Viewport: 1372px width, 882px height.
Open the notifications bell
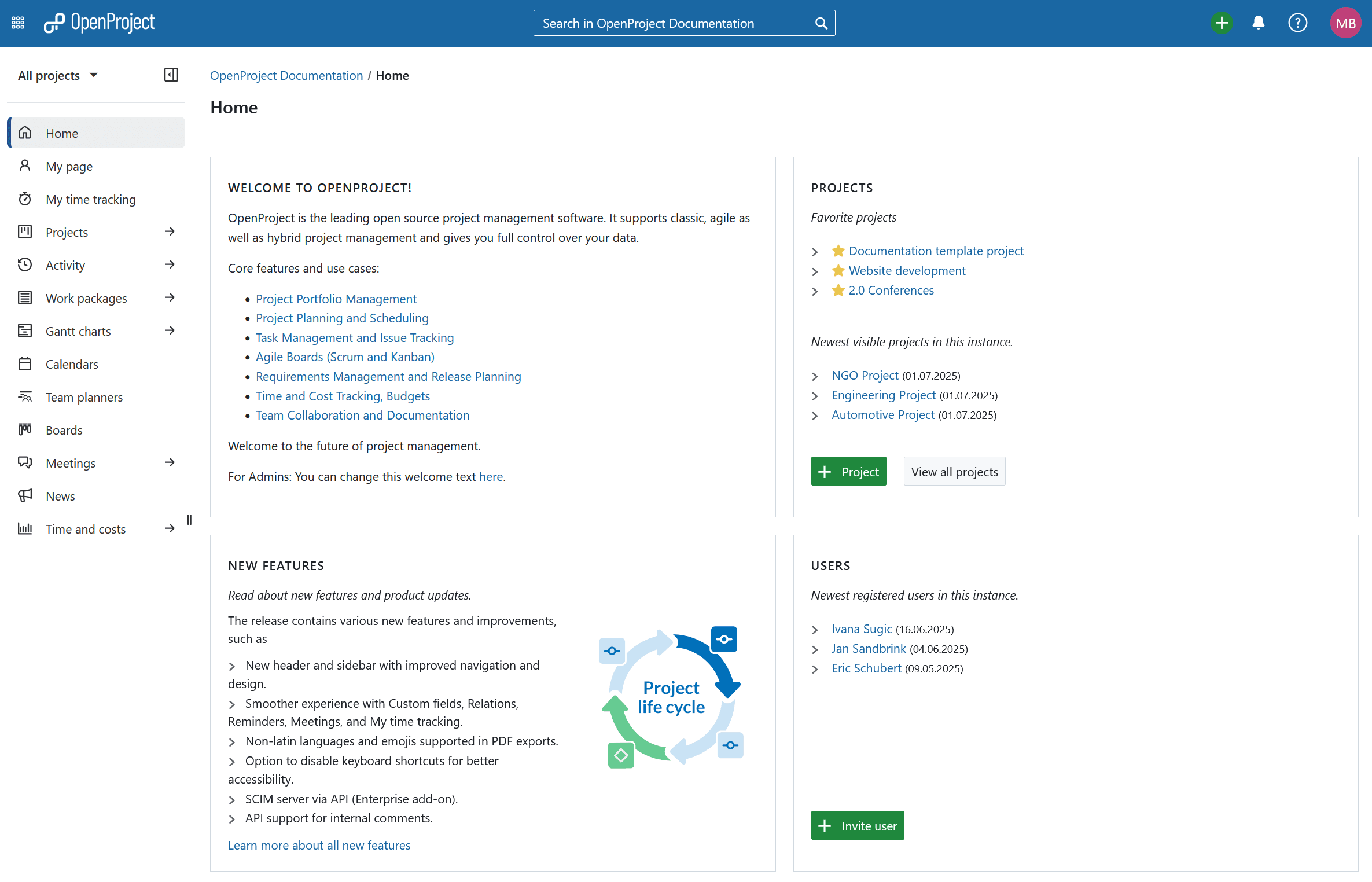(1258, 23)
